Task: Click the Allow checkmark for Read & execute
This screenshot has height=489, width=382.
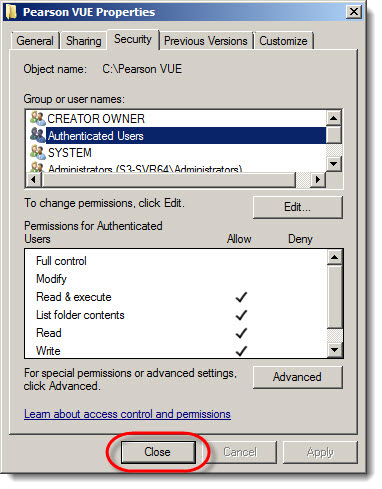Action: pos(241,297)
